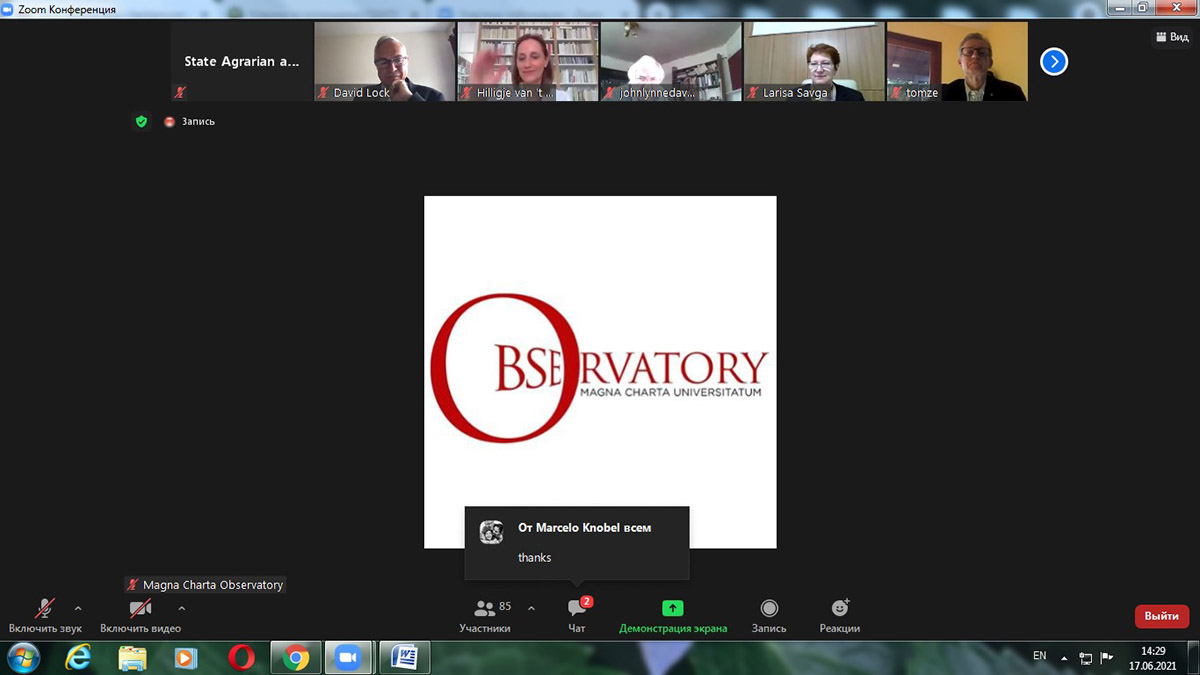Image resolution: width=1200 pixels, height=675 pixels.
Task: Open Opera browser from the taskbar
Action: tap(240, 657)
